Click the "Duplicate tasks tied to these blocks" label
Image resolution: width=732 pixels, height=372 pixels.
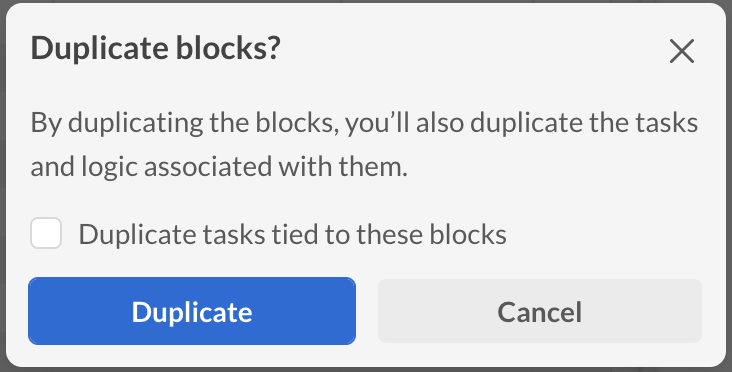pos(292,234)
